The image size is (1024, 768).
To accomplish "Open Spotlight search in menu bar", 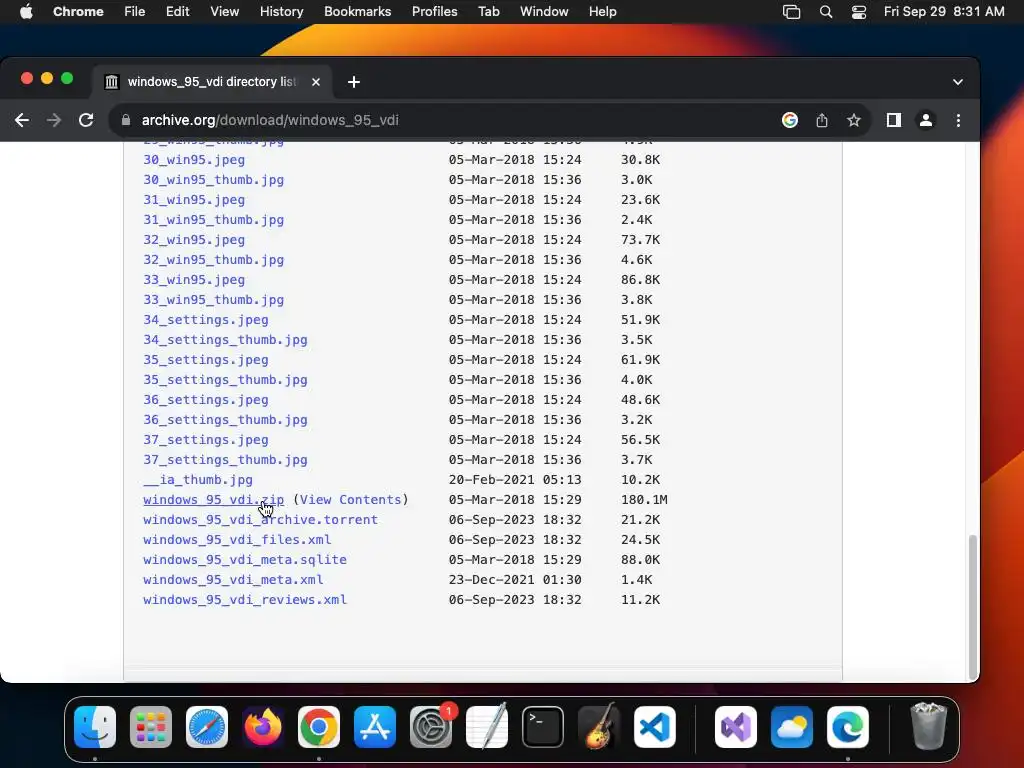I will coord(825,11).
